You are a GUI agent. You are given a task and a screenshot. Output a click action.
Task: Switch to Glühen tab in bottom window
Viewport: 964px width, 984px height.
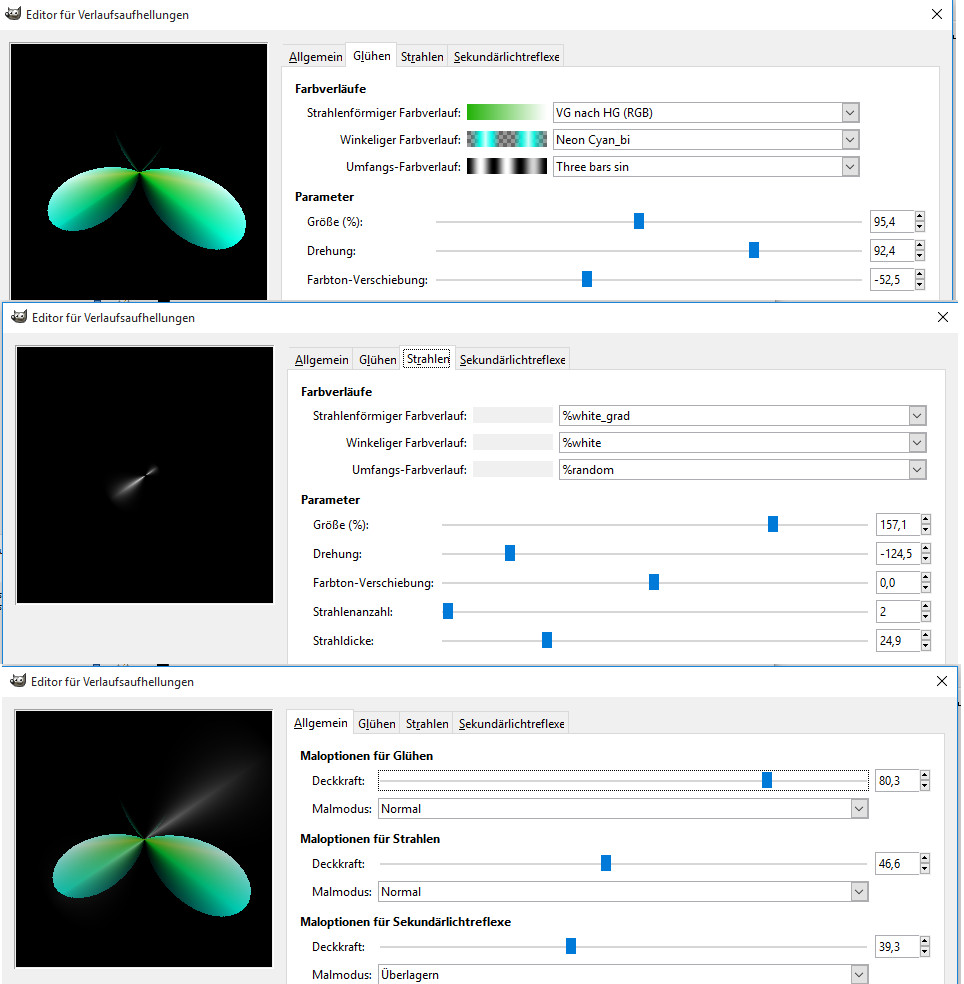(x=377, y=724)
